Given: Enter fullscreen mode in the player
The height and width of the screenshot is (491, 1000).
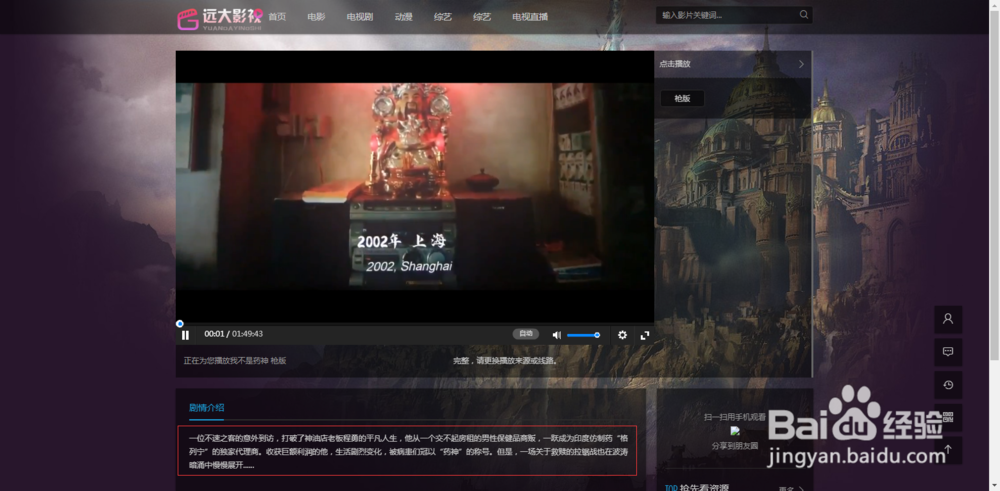Looking at the screenshot, I should coord(645,335).
